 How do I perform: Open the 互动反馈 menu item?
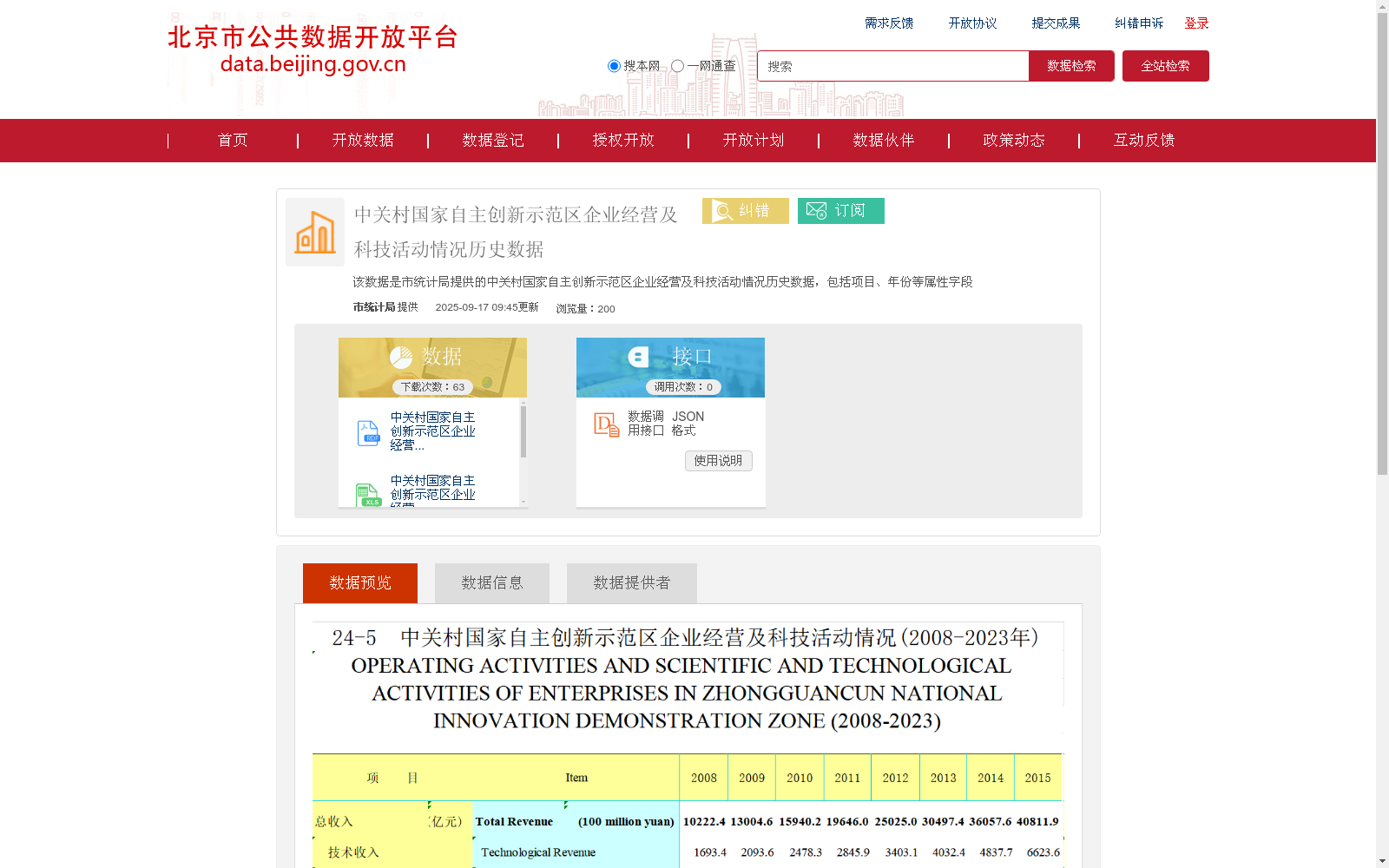tap(1144, 141)
